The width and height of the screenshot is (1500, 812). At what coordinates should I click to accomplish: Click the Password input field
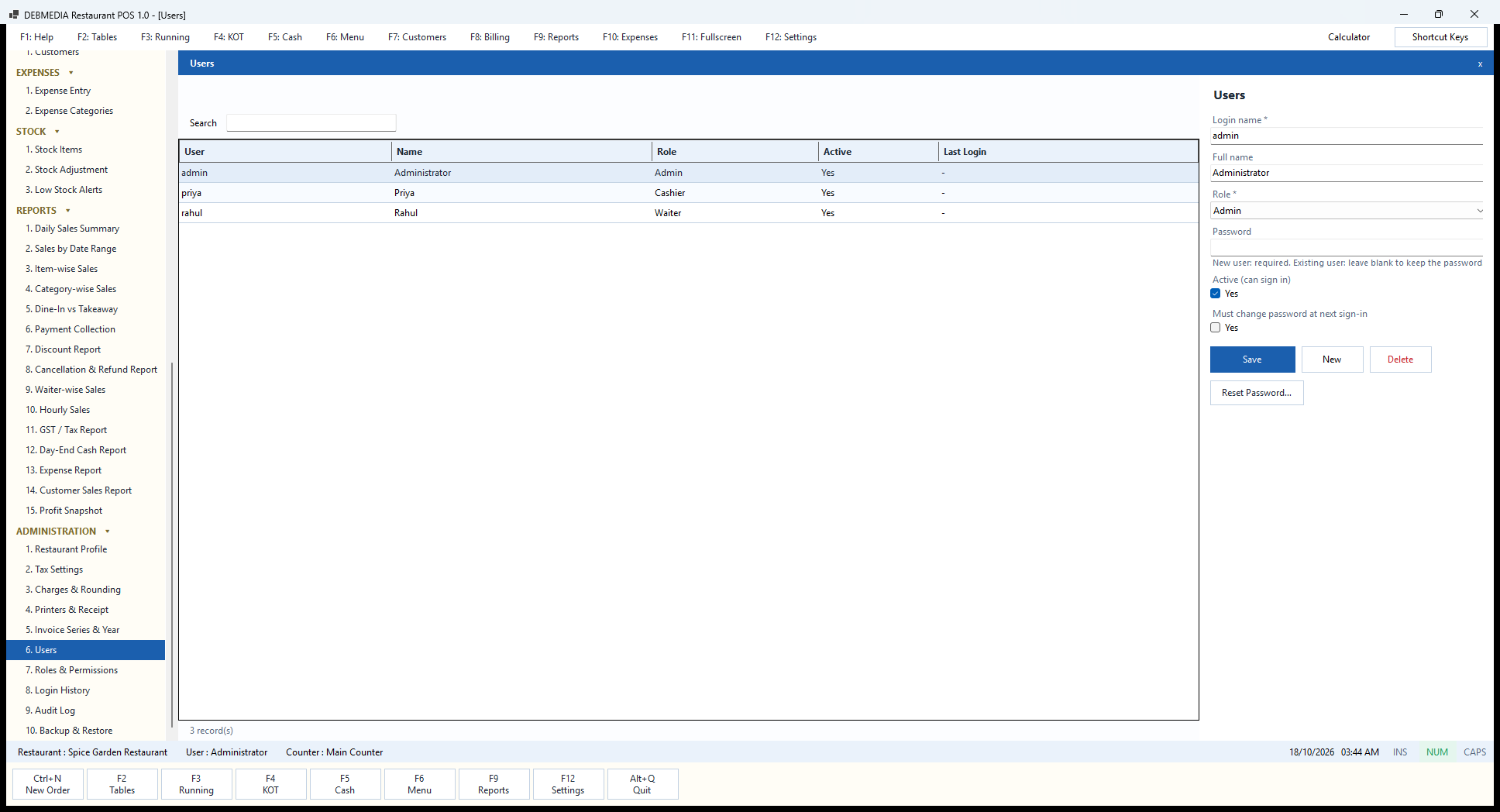(x=1347, y=248)
